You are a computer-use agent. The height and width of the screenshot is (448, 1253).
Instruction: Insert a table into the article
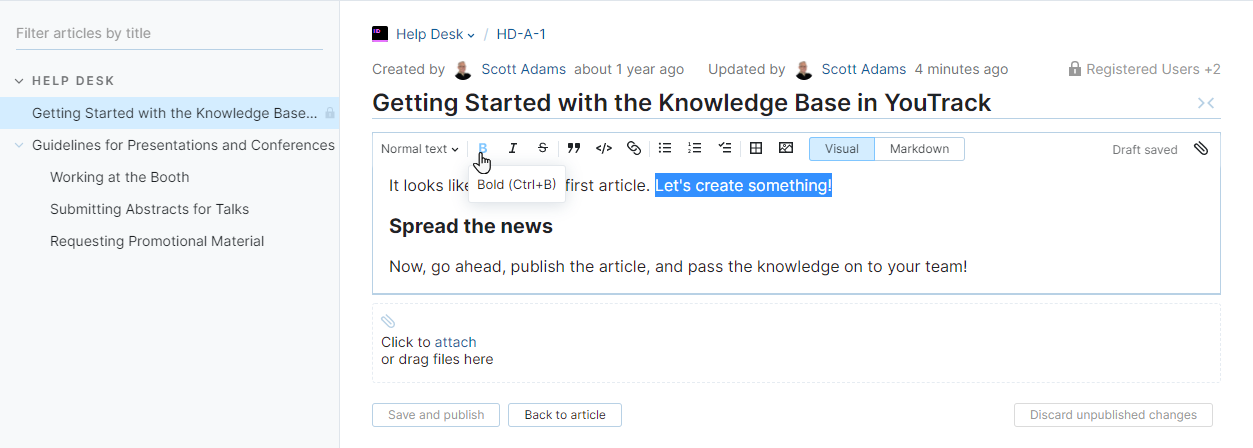point(756,149)
